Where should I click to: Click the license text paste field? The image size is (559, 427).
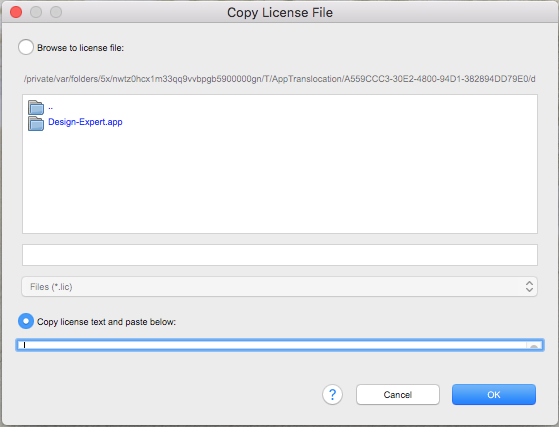pyautogui.click(x=280, y=345)
